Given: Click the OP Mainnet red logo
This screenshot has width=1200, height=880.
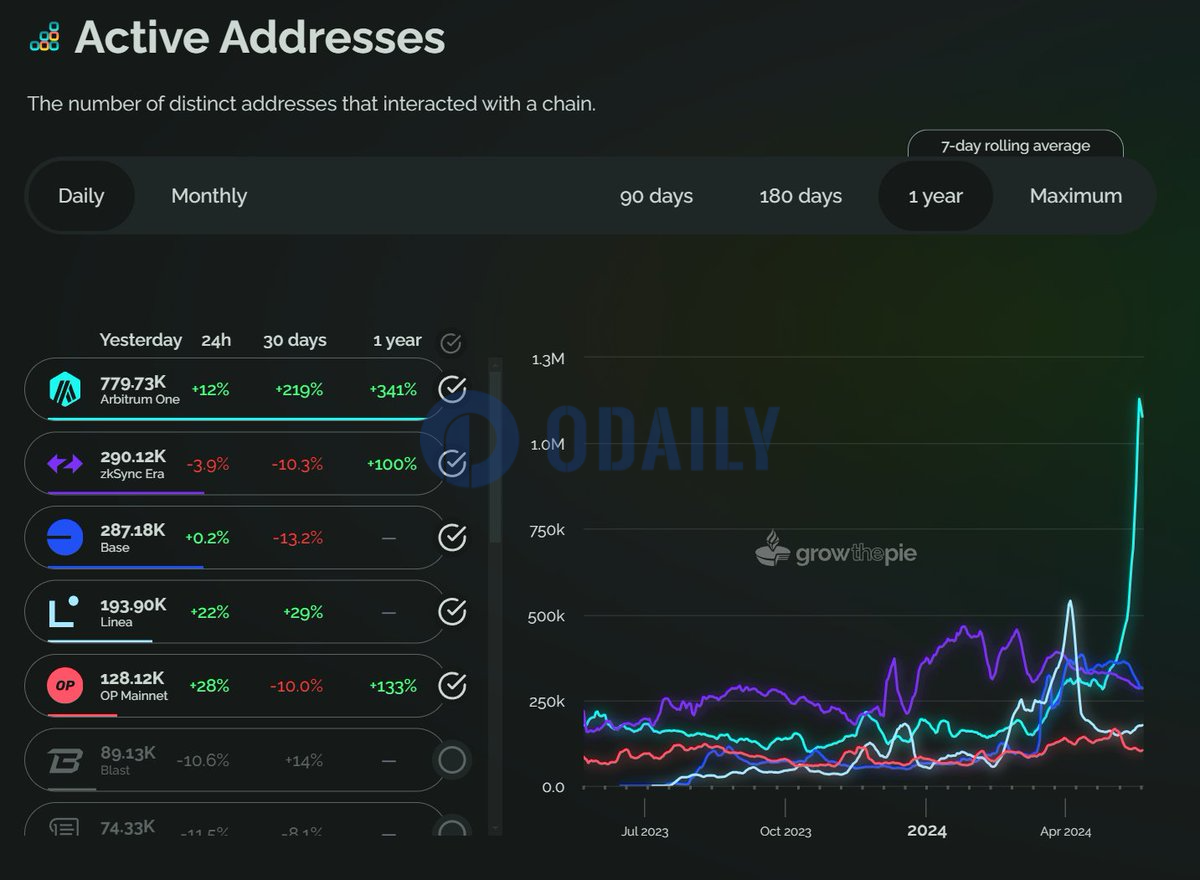Looking at the screenshot, I should coord(65,686).
